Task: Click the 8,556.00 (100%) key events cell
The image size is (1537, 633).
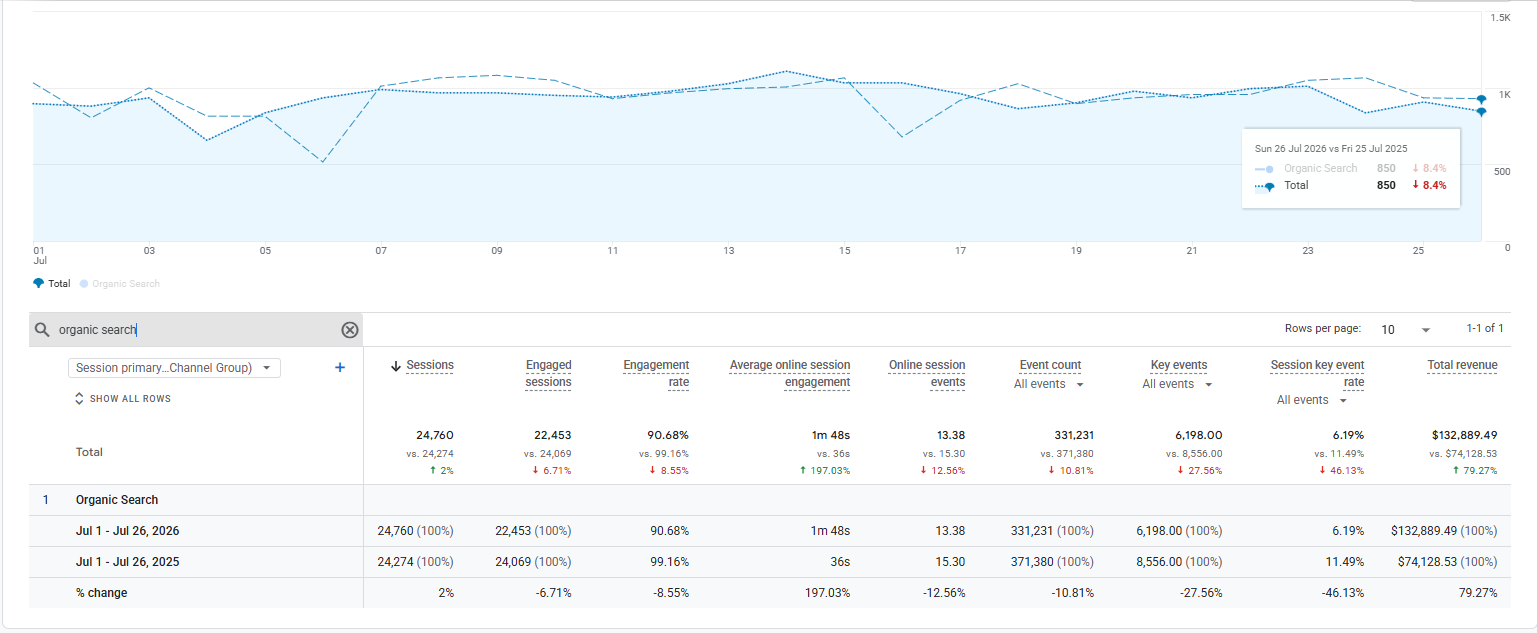Action: 1179,562
